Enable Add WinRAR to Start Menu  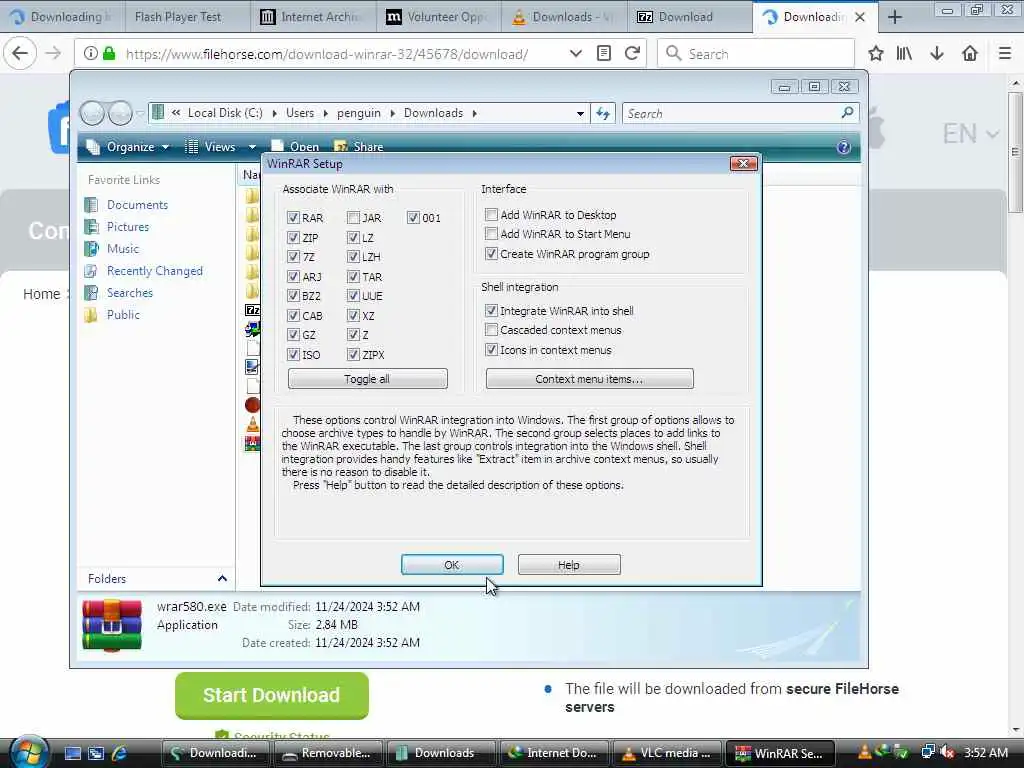pos(491,233)
